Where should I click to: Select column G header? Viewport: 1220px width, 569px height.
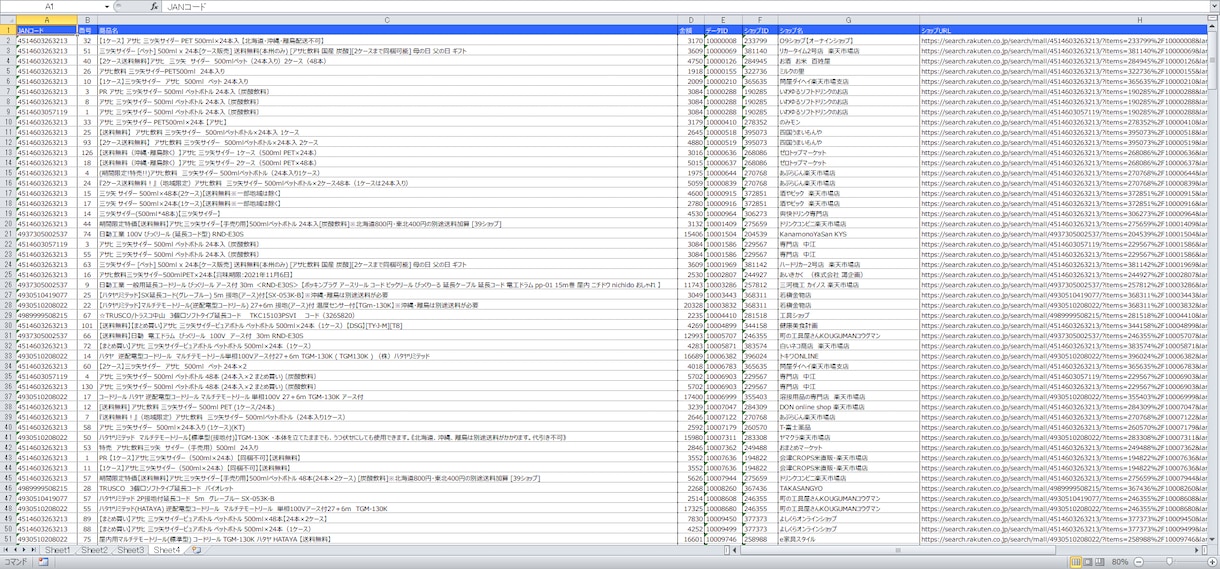pos(848,20)
